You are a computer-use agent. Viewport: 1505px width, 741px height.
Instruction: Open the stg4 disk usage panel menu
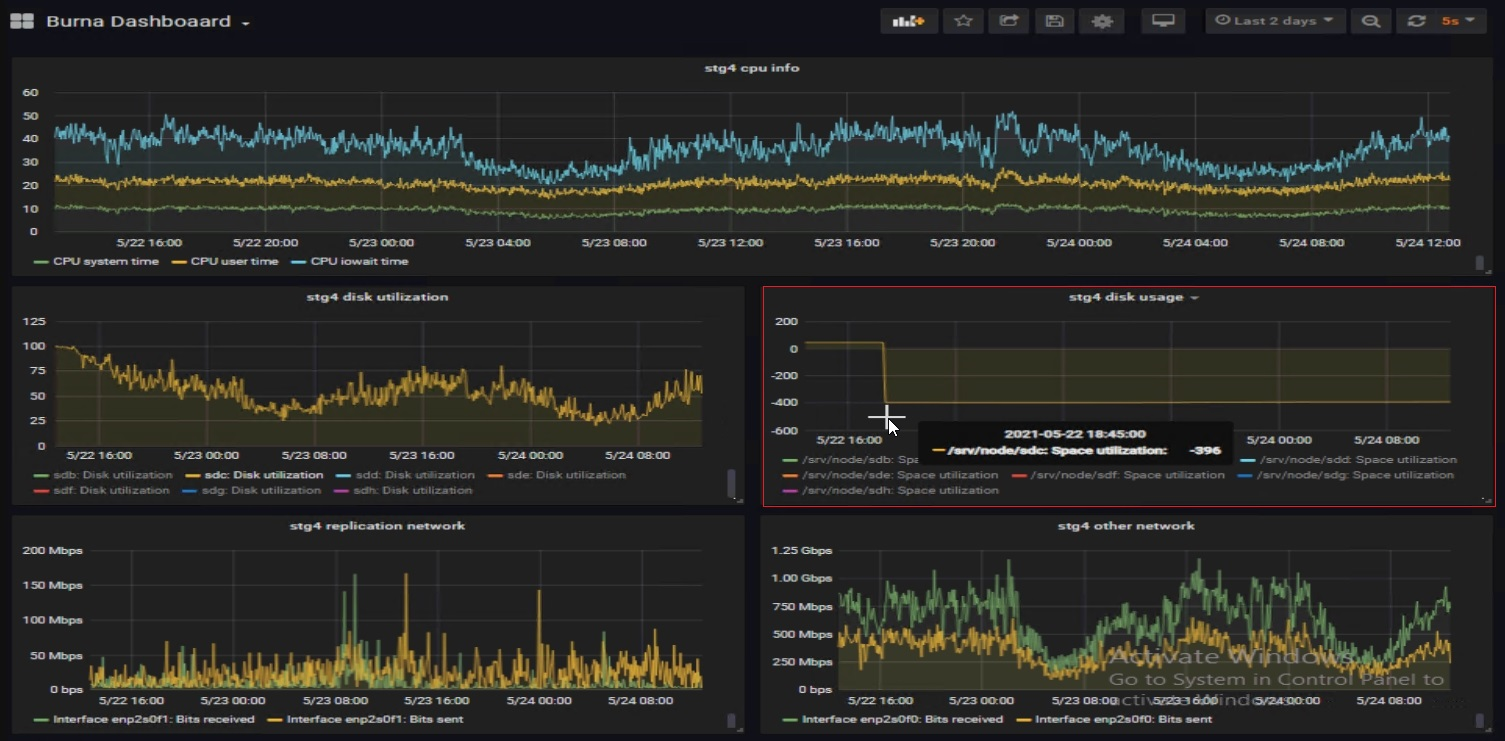pos(1132,297)
